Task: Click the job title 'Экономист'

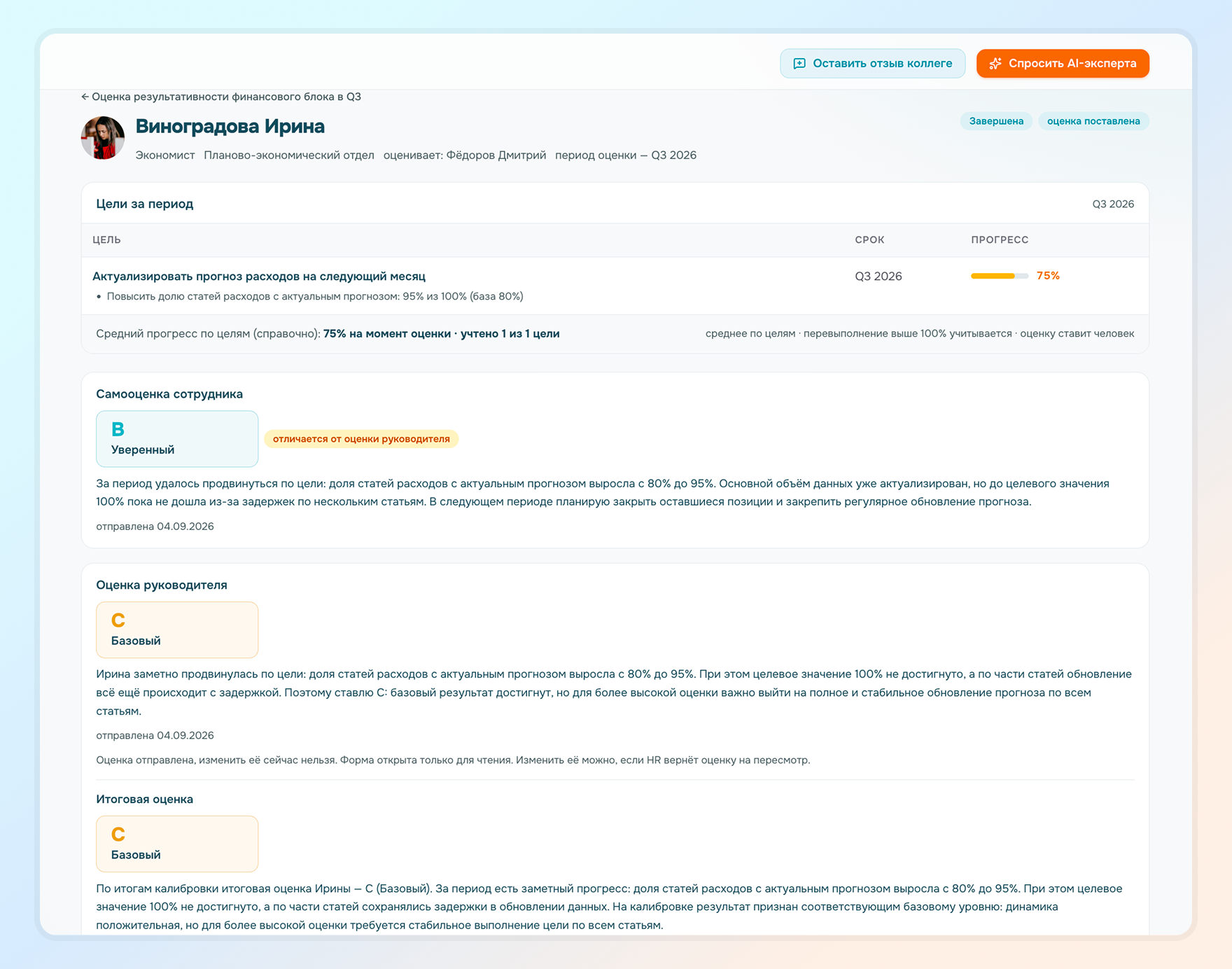Action: [165, 155]
